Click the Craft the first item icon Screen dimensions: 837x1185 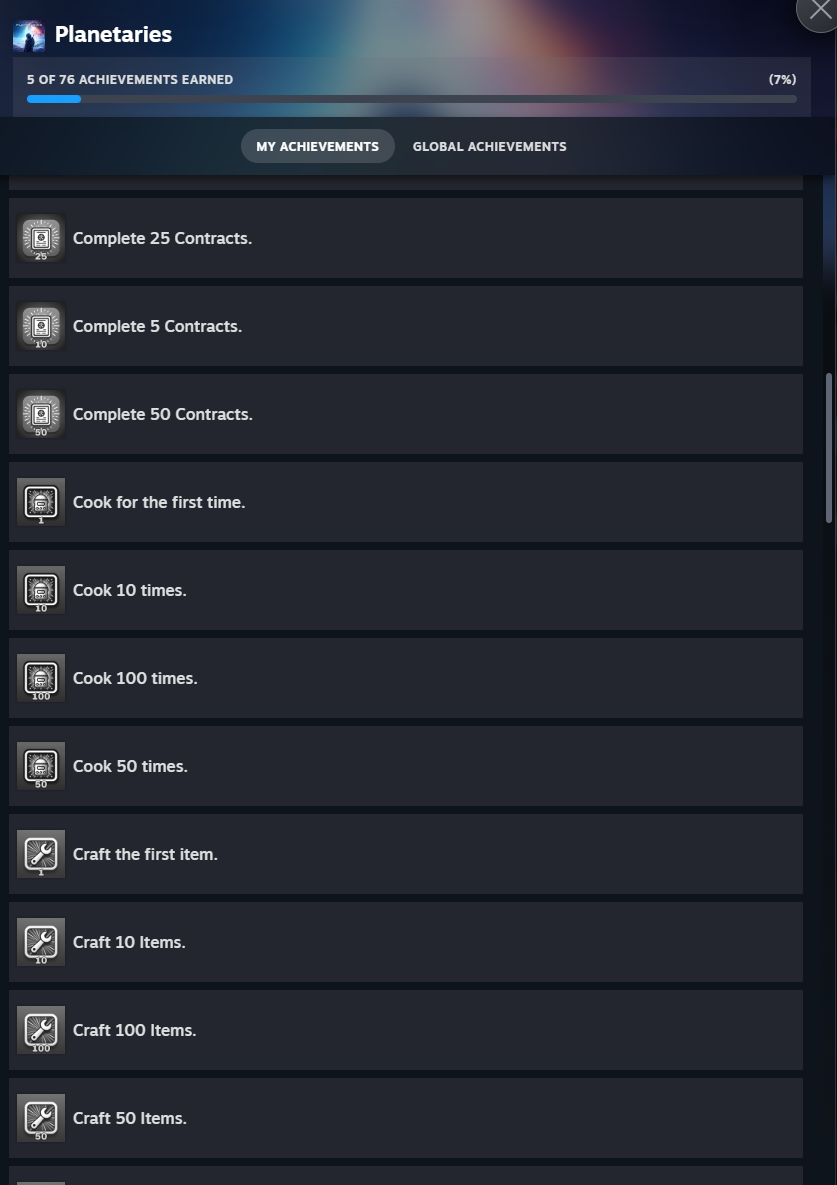coord(40,854)
